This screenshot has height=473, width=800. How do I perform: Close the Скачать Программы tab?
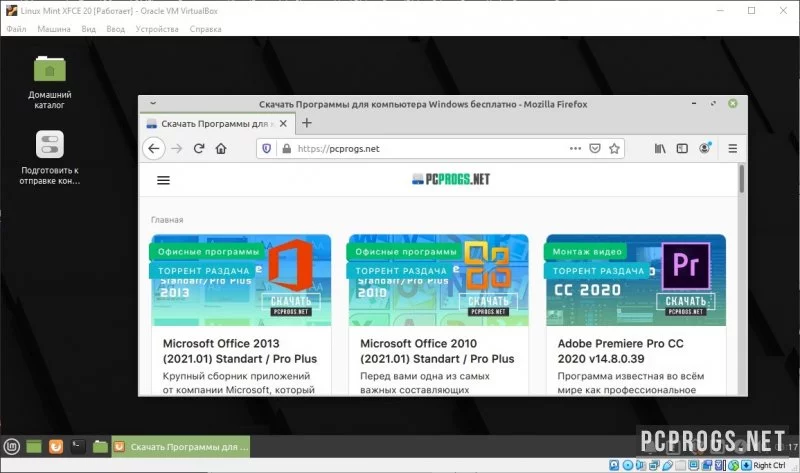(x=283, y=123)
